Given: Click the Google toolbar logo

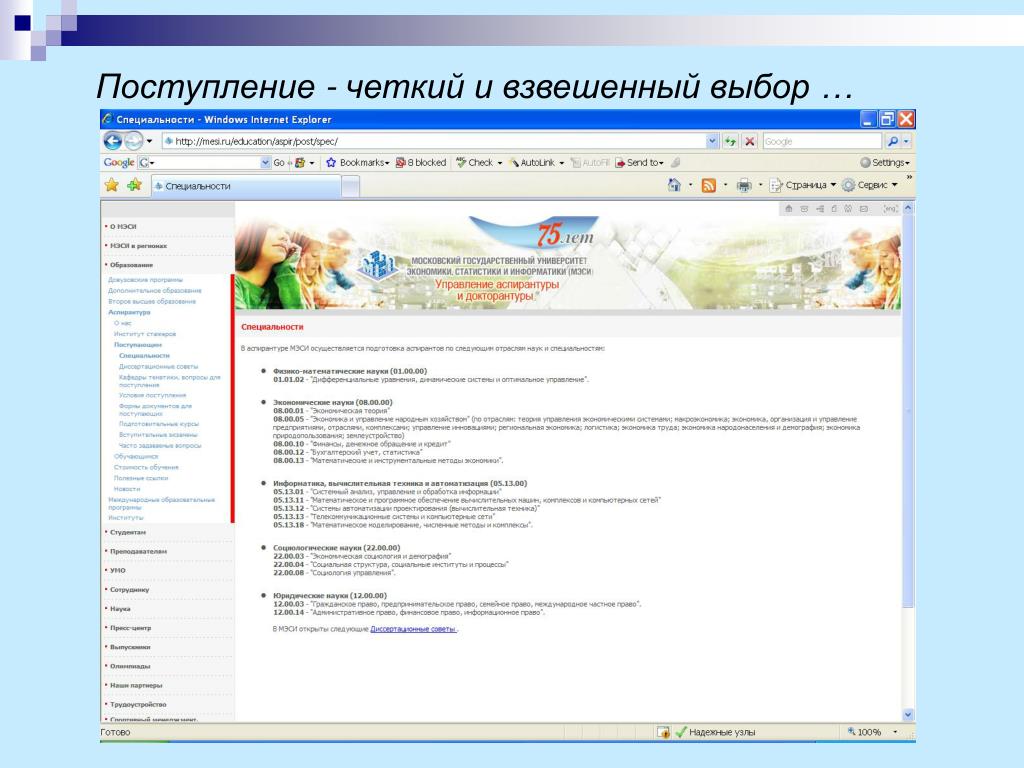Looking at the screenshot, I should (118, 163).
